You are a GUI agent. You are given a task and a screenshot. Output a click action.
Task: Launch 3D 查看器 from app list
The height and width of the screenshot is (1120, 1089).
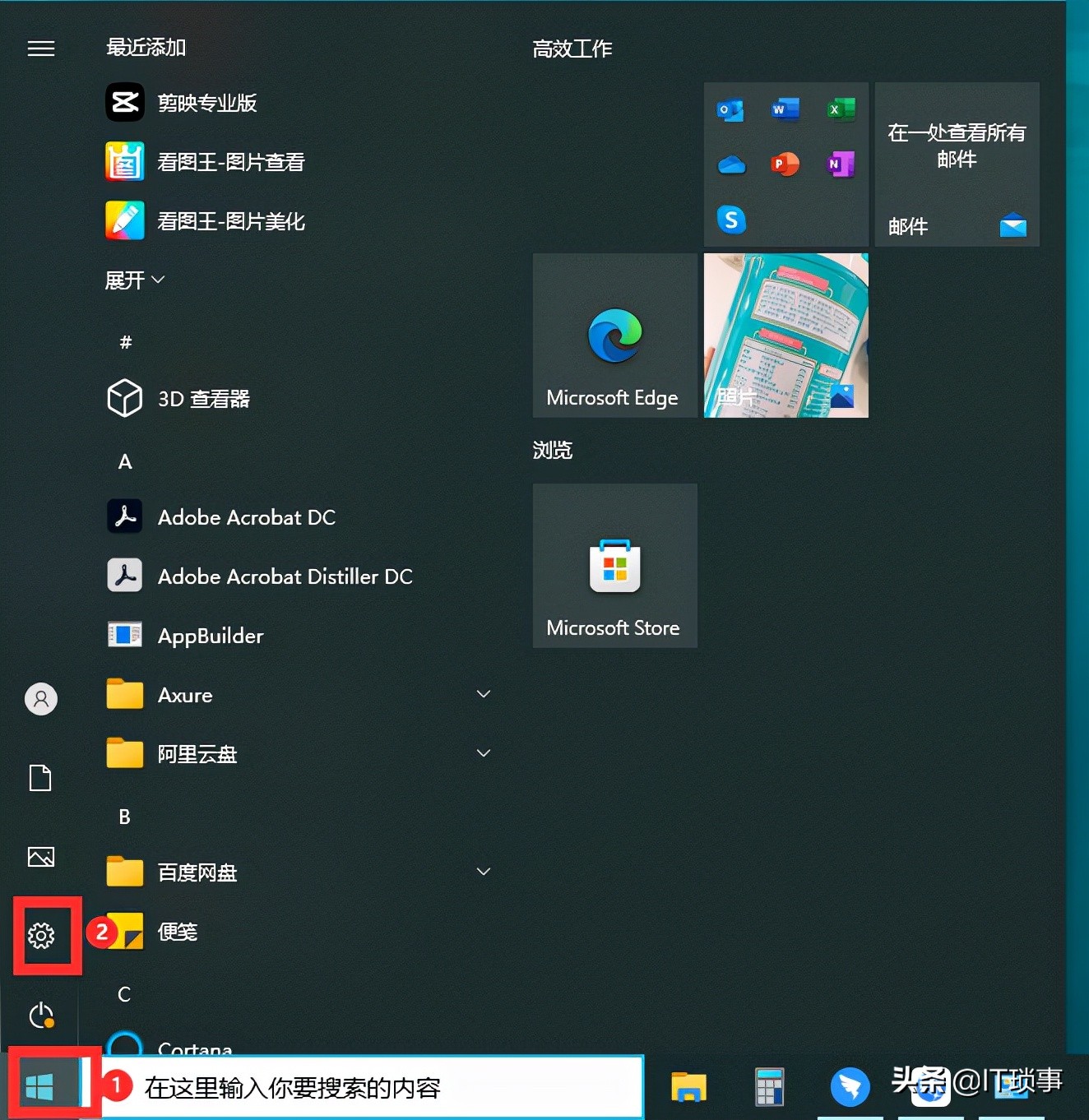(204, 399)
